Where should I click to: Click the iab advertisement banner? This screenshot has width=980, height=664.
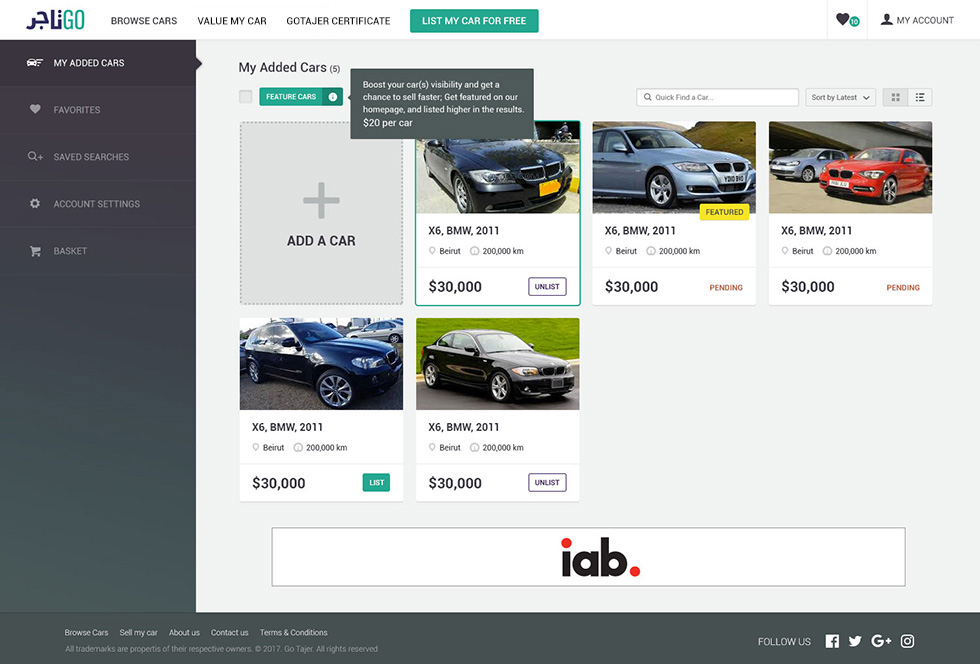(x=588, y=557)
